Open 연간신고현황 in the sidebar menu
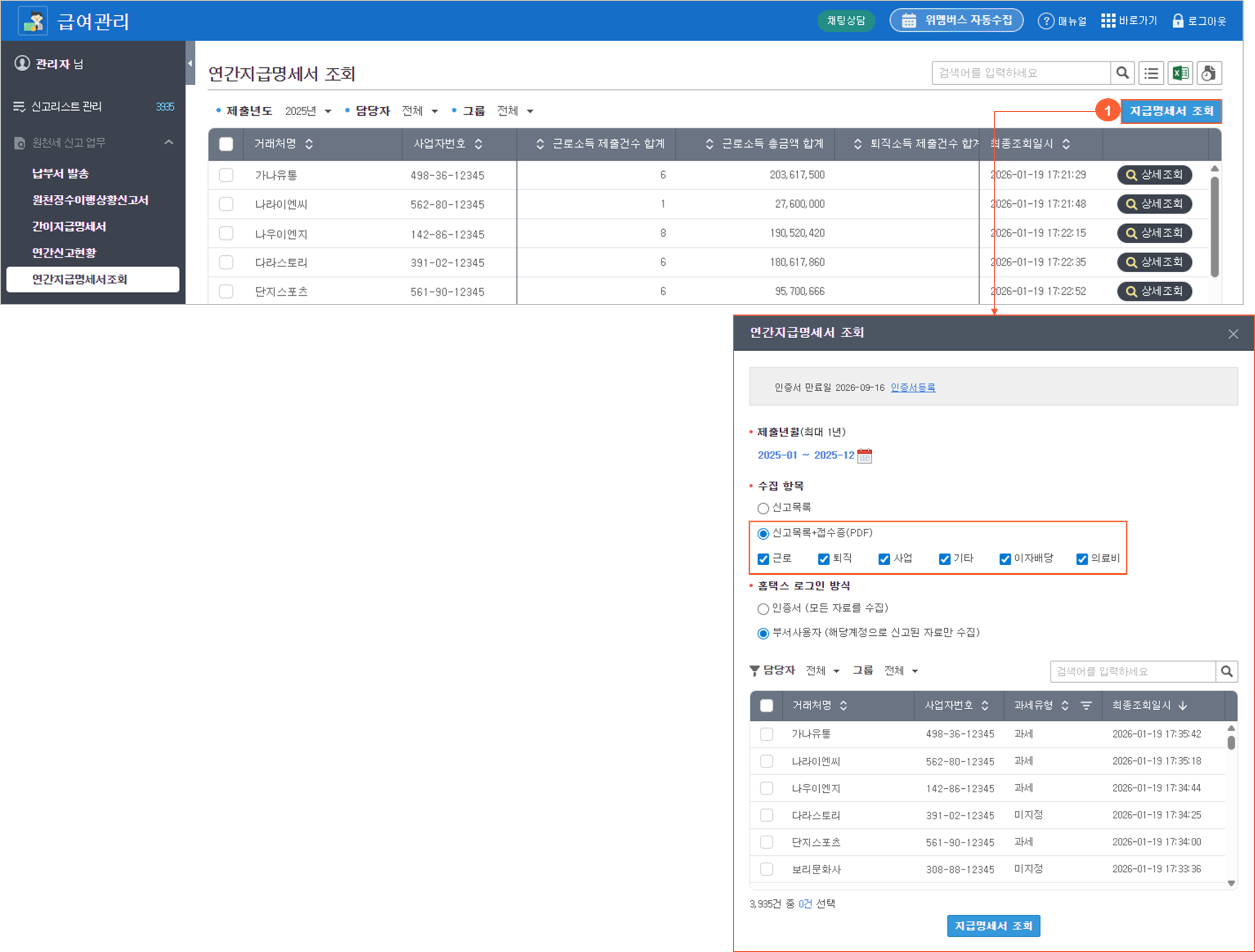Image resolution: width=1255 pixels, height=952 pixels. pos(64,252)
